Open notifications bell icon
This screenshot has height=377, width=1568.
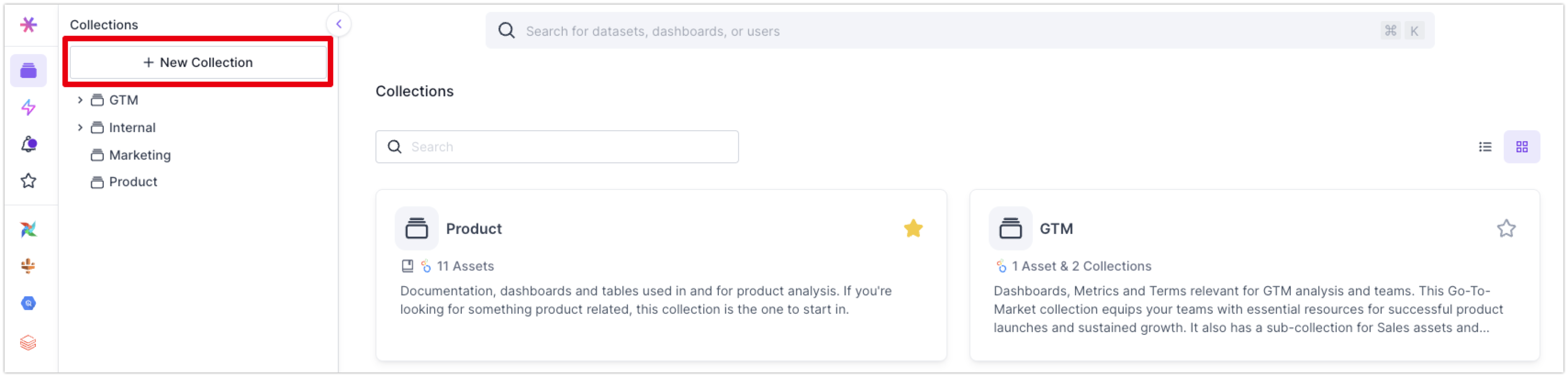pos(28,144)
